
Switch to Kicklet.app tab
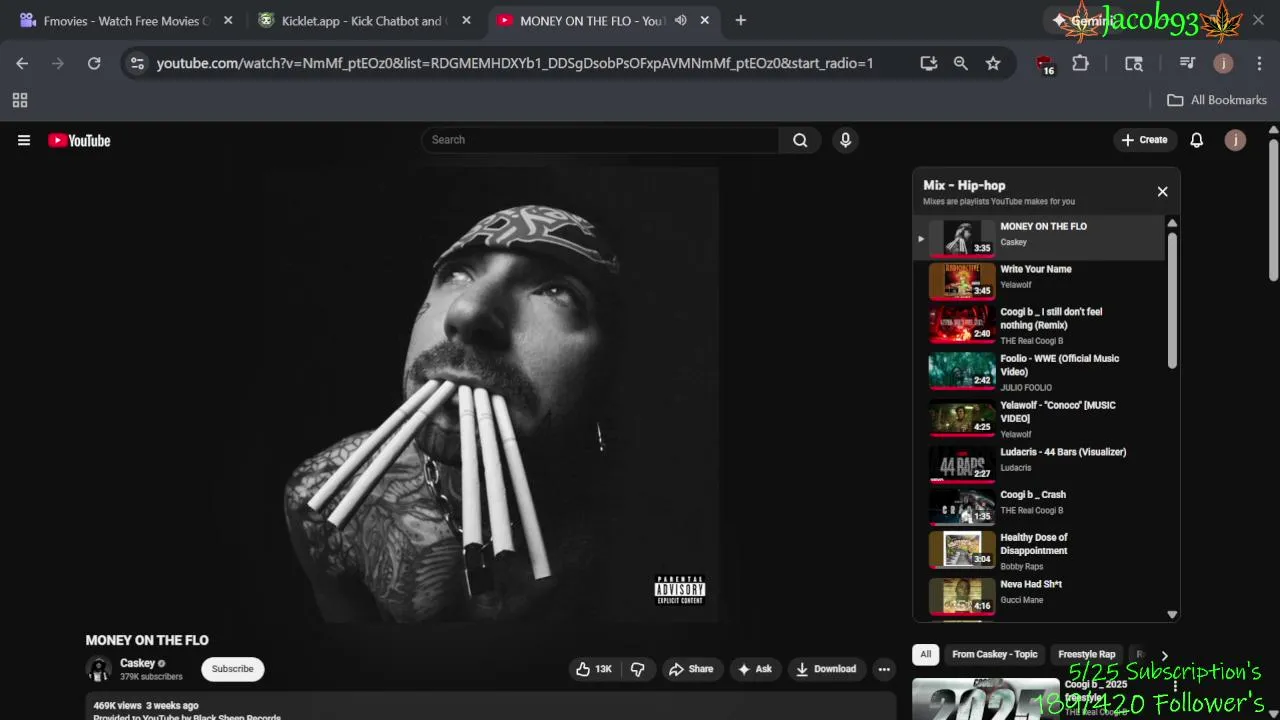(x=362, y=20)
